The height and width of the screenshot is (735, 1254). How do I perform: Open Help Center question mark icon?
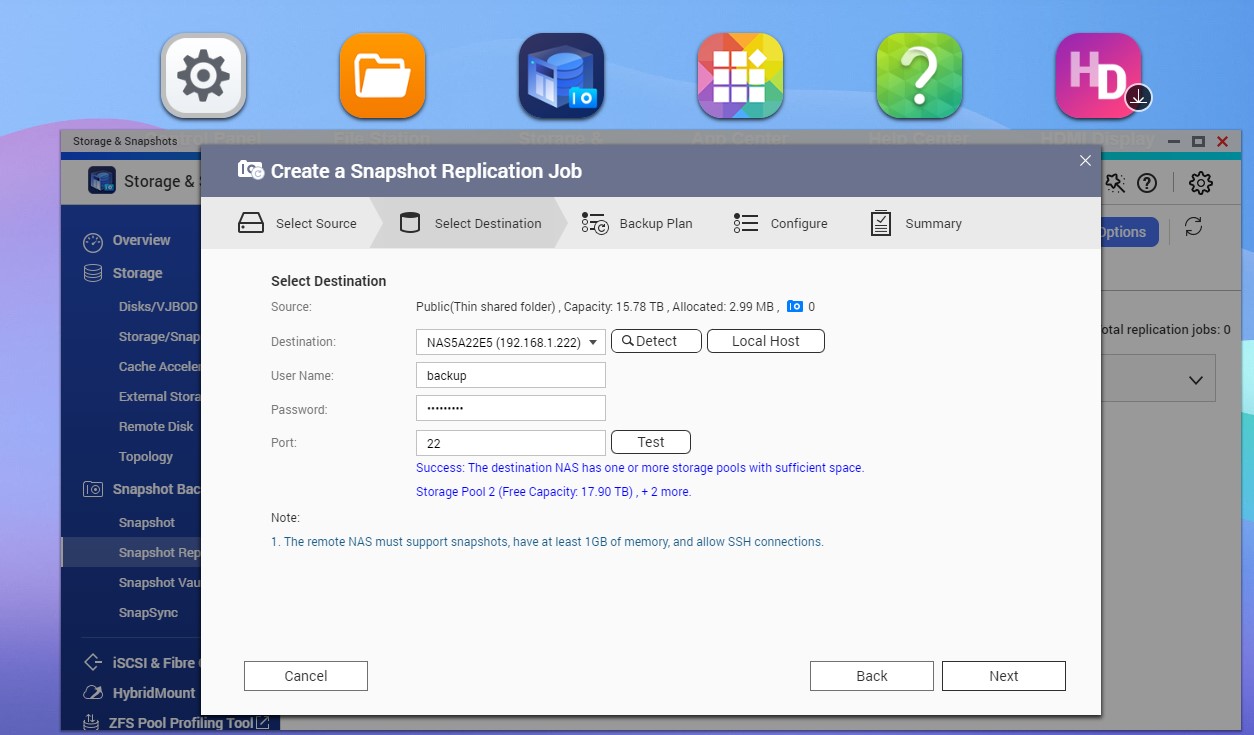pos(919,76)
